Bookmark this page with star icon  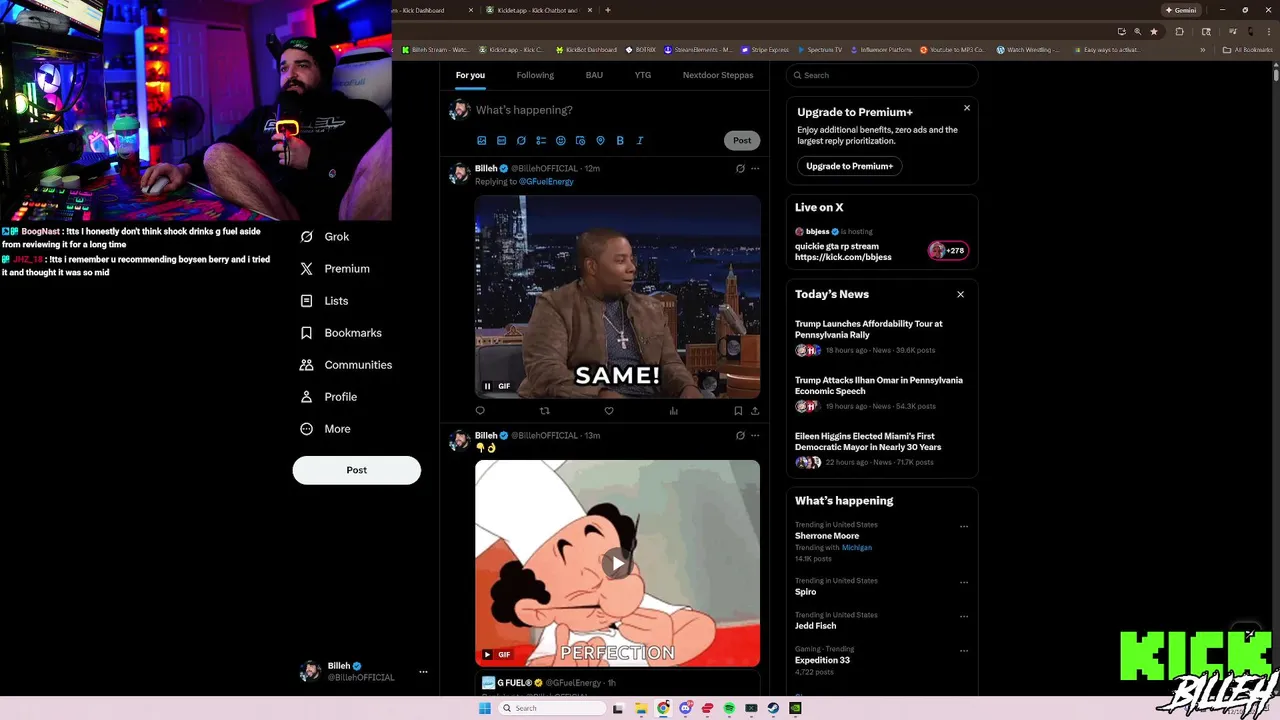tap(1154, 31)
